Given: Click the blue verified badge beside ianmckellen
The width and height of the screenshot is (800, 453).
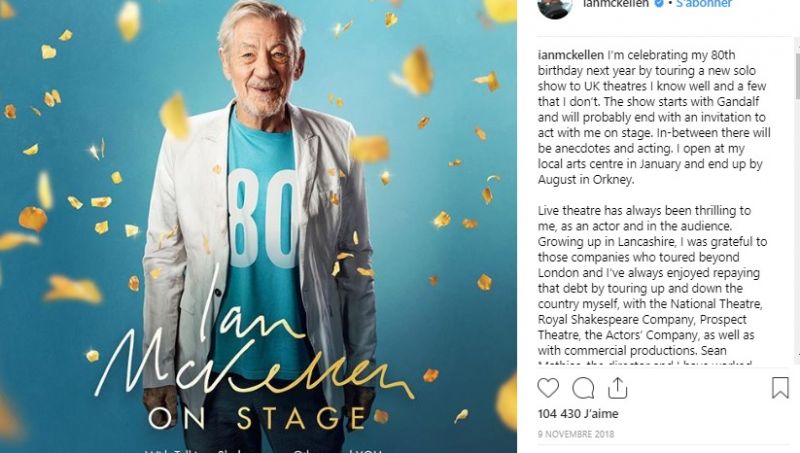Looking at the screenshot, I should 659,4.
